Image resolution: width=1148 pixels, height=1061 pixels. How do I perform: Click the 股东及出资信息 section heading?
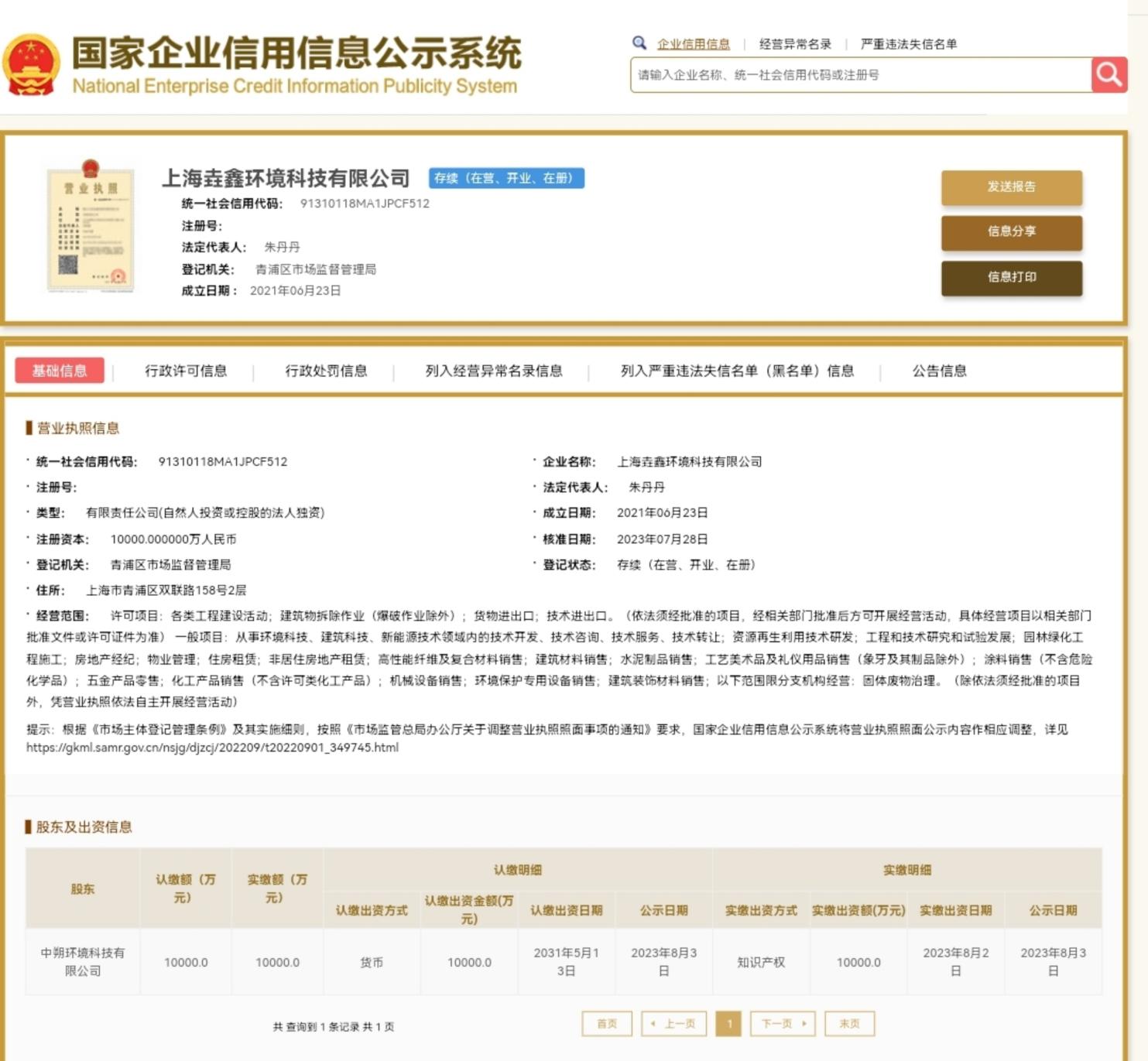coord(84,827)
